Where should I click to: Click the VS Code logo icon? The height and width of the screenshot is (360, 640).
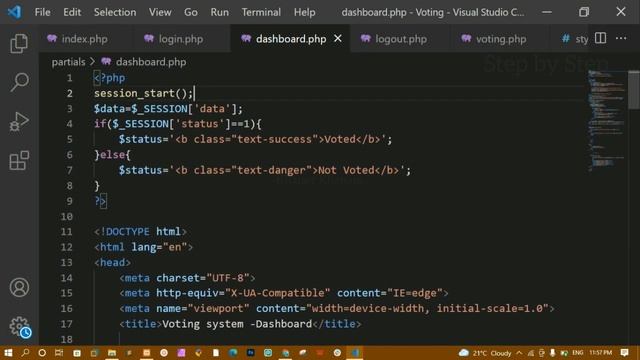[14, 12]
